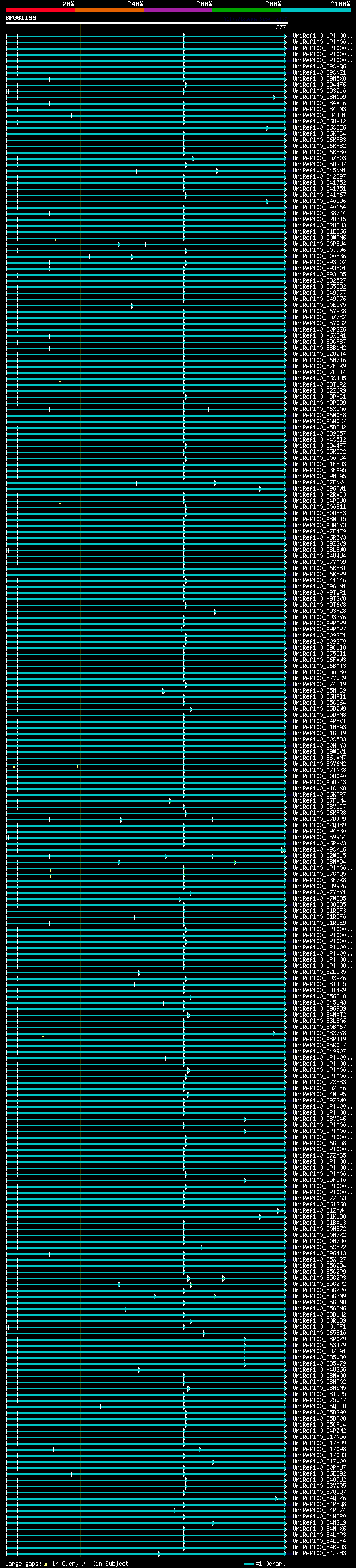Image resolution: width=356 pixels, height=1568 pixels.
Task: Click the end position label 377
Action: 281,27
